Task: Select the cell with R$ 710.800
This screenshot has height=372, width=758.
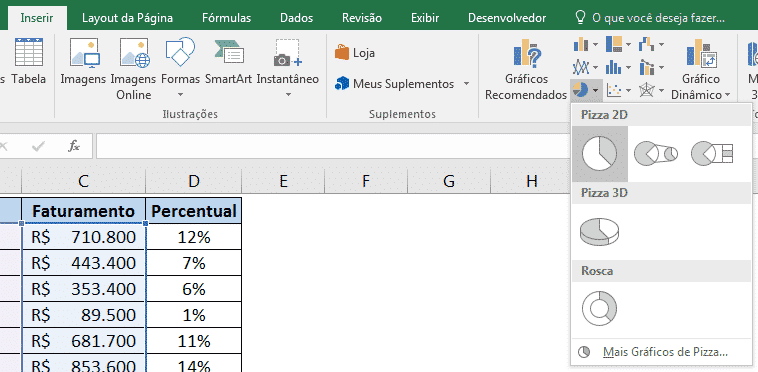Action: pos(83,237)
